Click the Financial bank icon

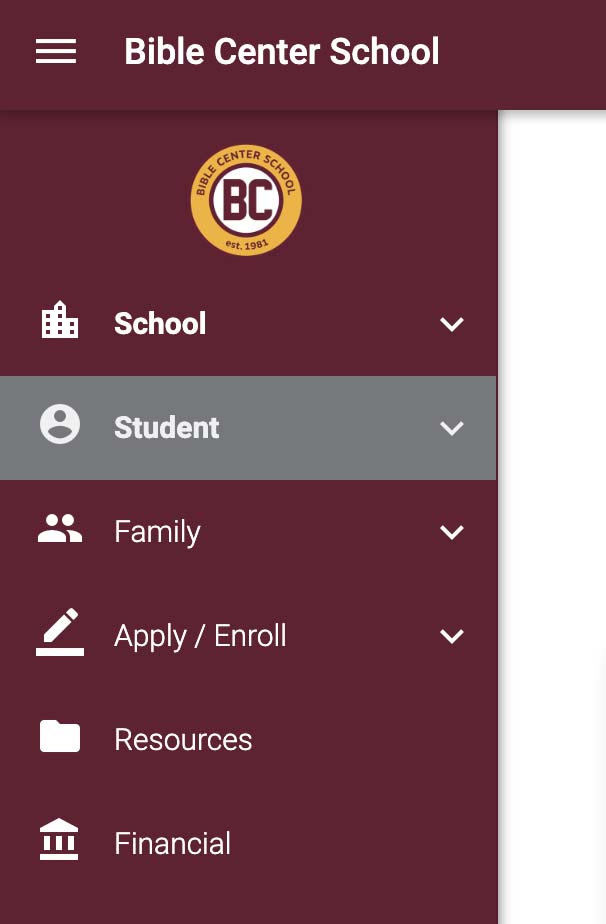click(x=59, y=839)
